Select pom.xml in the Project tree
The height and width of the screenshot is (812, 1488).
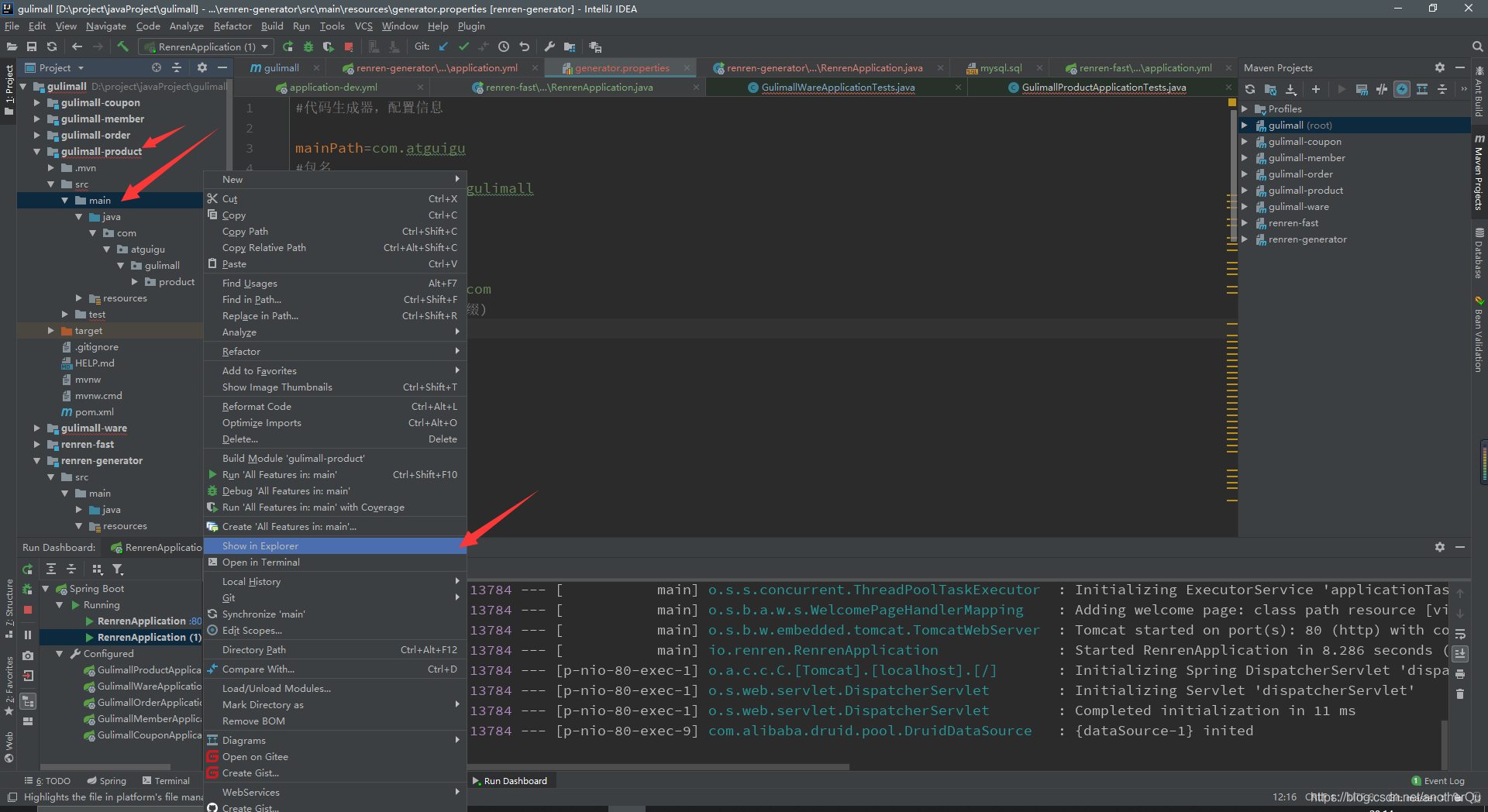[x=94, y=411]
